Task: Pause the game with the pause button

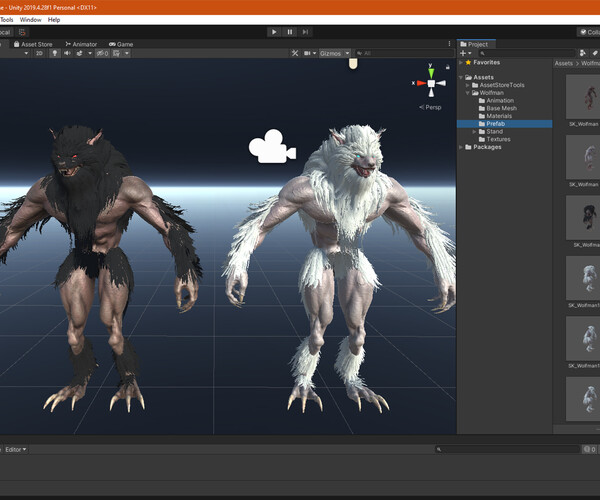Action: coord(290,32)
